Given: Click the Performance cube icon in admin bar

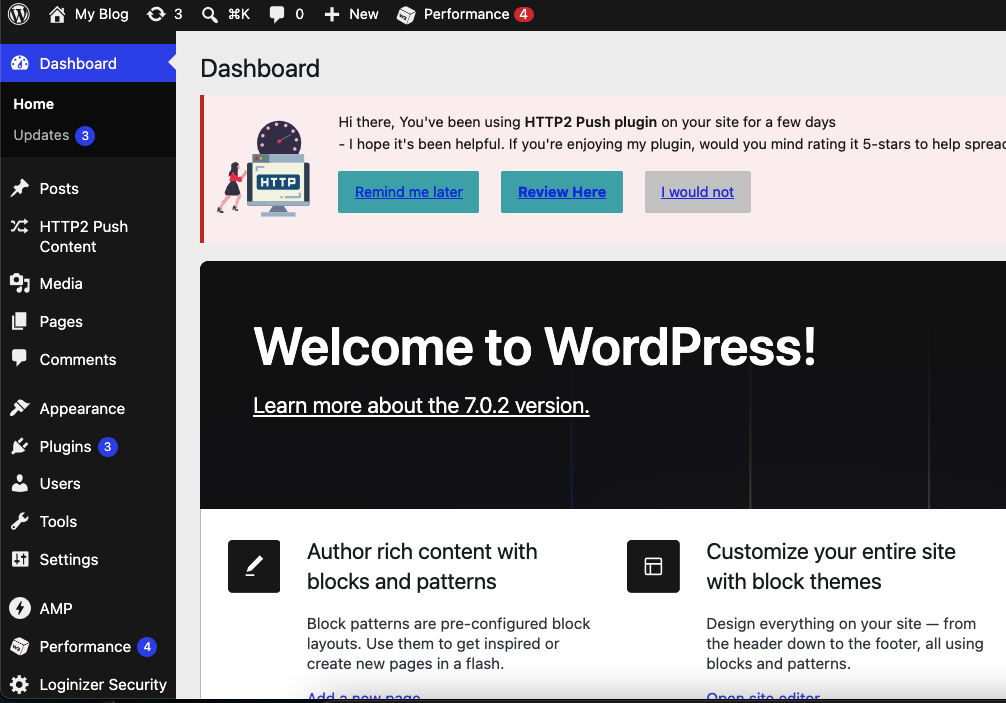Looking at the screenshot, I should (x=405, y=15).
